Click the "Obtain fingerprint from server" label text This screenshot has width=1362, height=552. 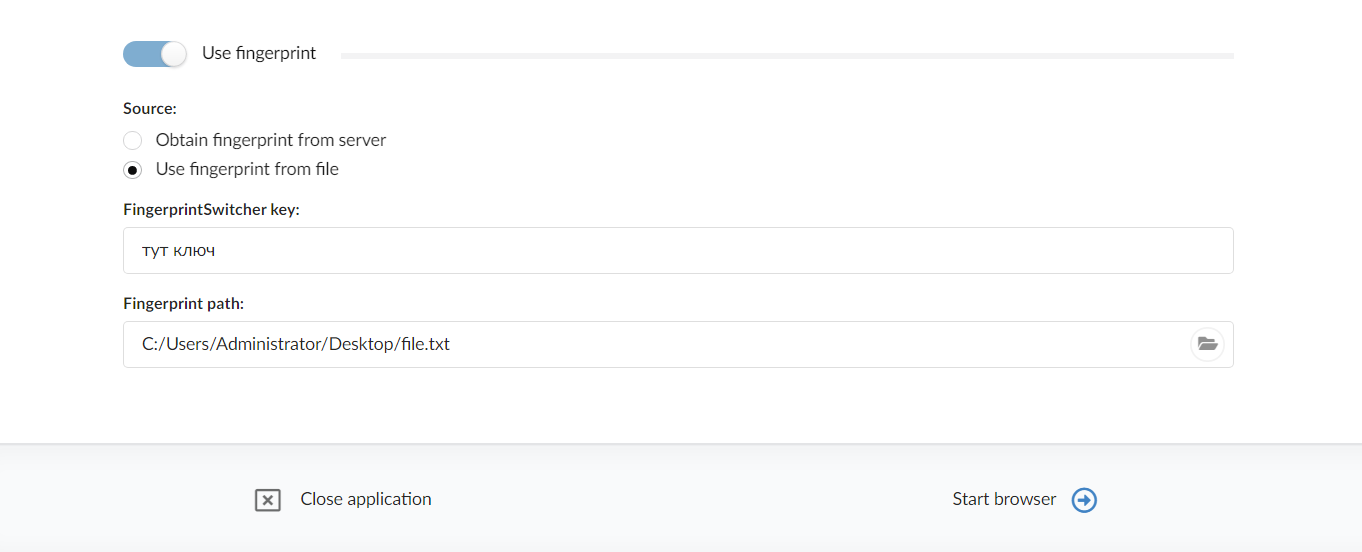(271, 140)
